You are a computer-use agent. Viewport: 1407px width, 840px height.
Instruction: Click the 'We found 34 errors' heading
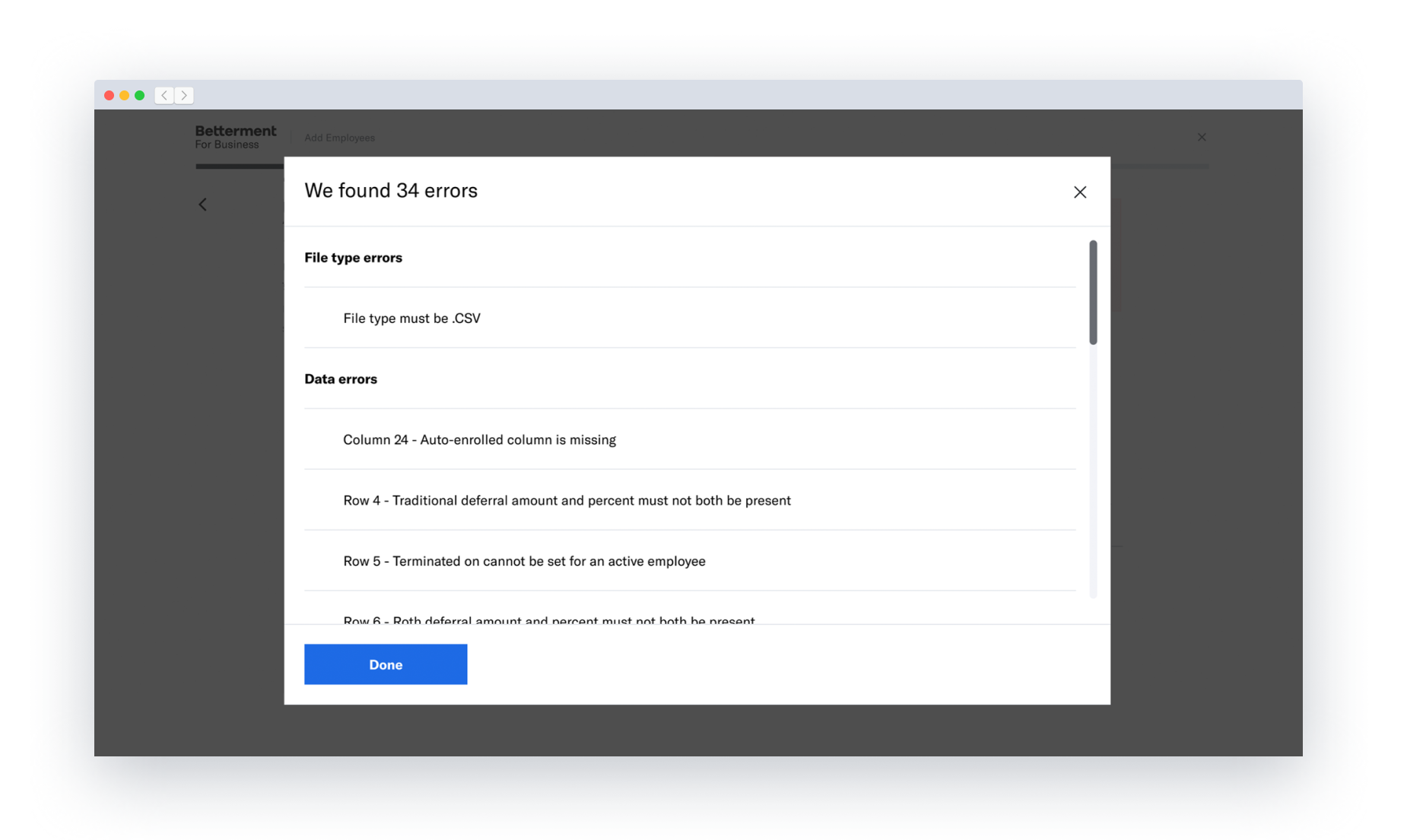[390, 191]
